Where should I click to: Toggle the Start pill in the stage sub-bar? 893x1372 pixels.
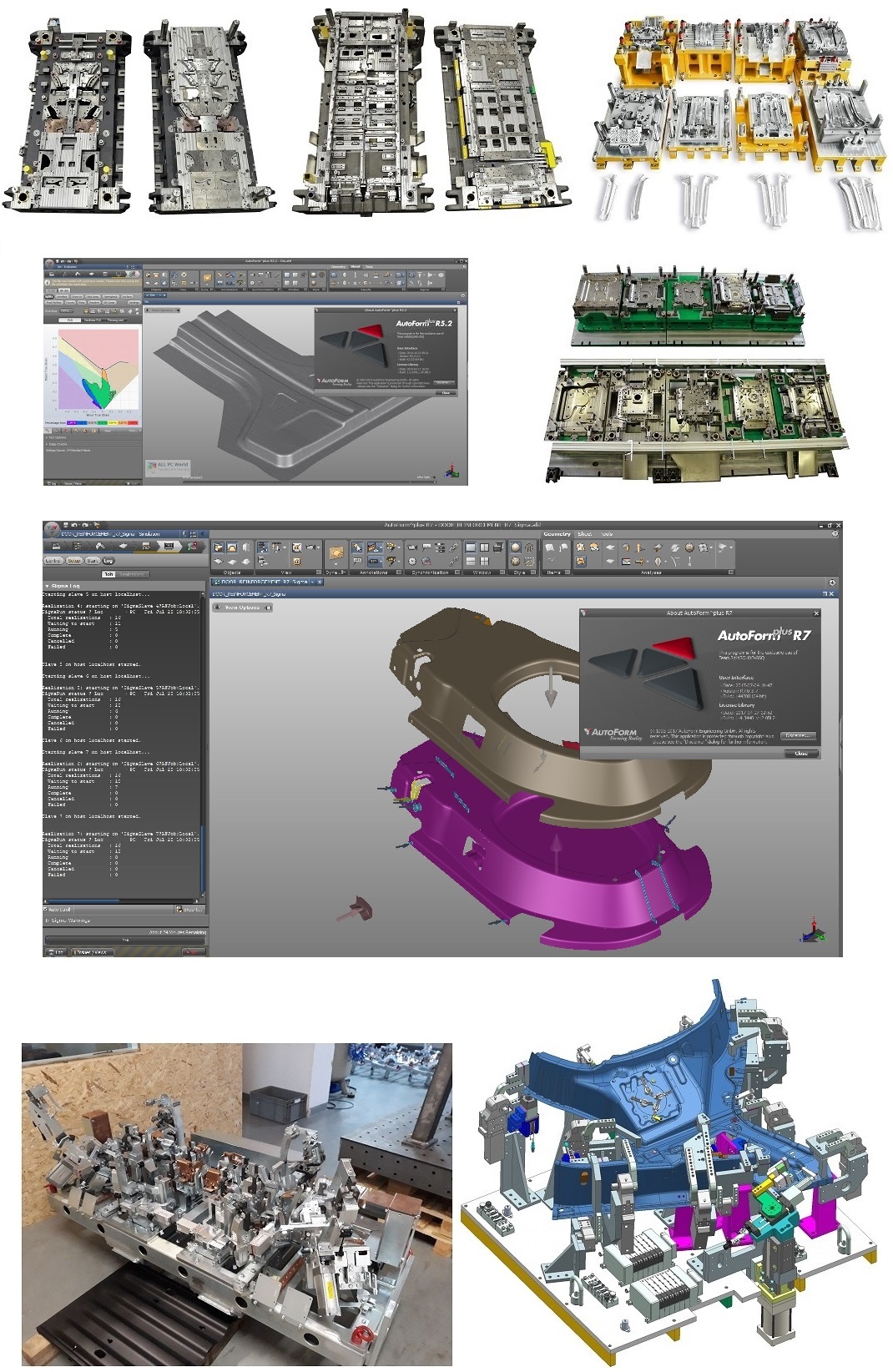pos(92,561)
